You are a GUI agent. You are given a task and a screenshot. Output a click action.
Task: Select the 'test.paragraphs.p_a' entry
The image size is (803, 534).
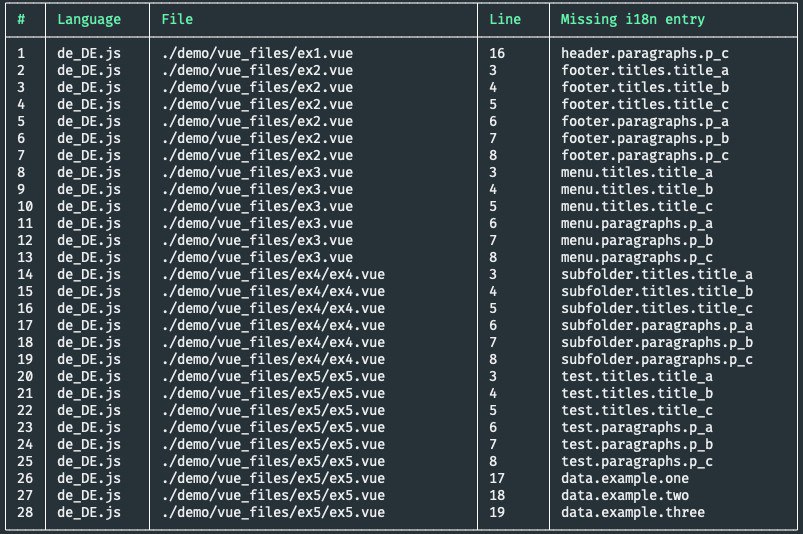637,427
